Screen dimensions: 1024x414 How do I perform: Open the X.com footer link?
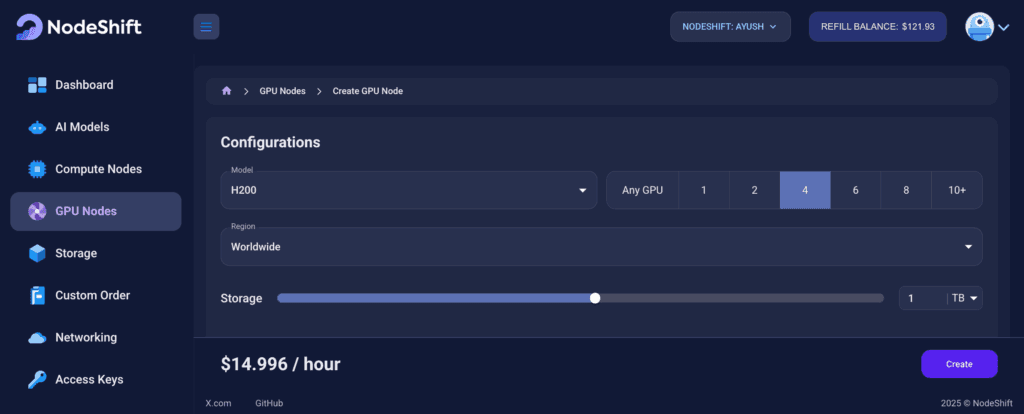[218, 404]
